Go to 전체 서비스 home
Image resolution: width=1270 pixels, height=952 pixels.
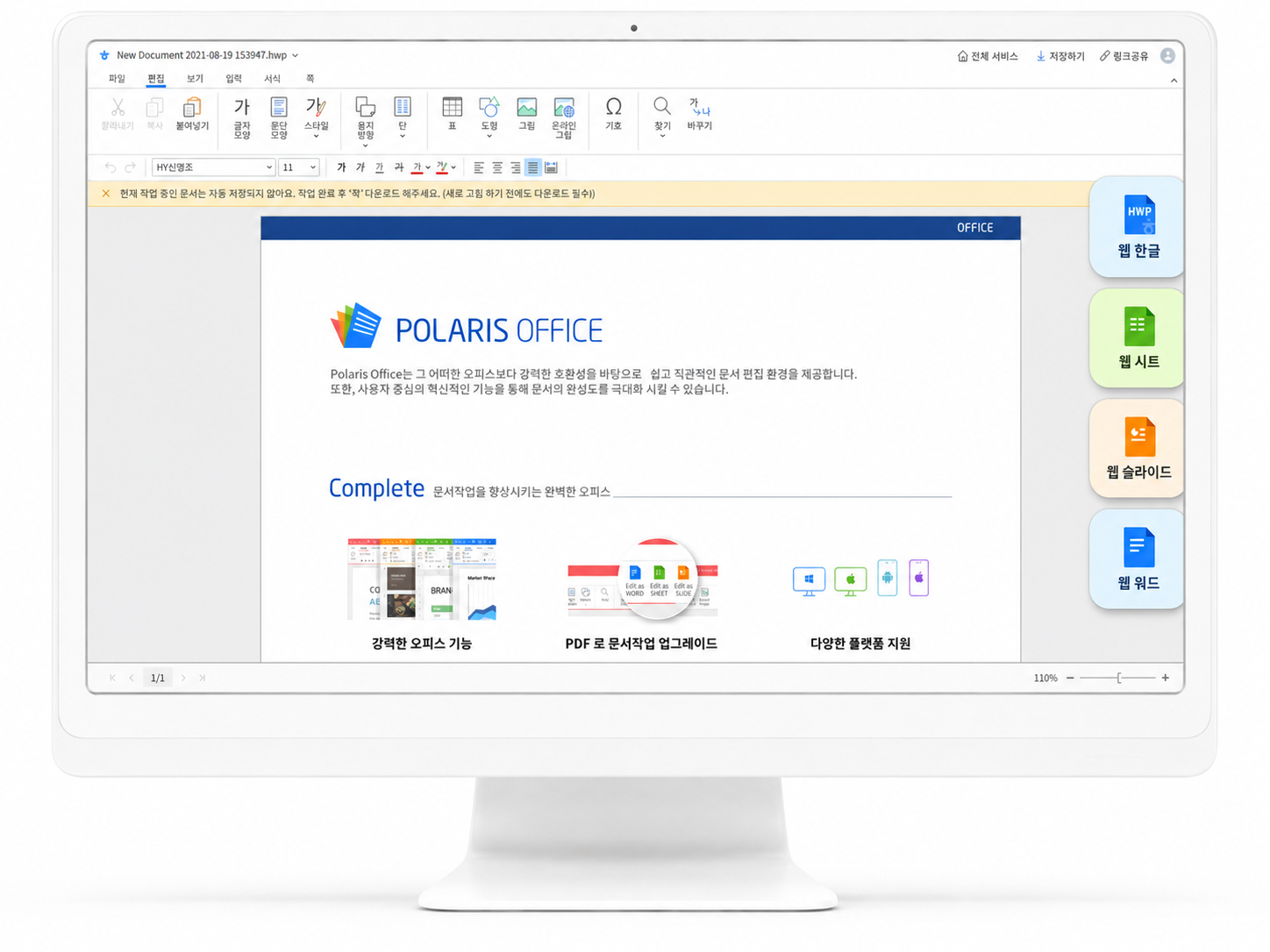point(988,56)
